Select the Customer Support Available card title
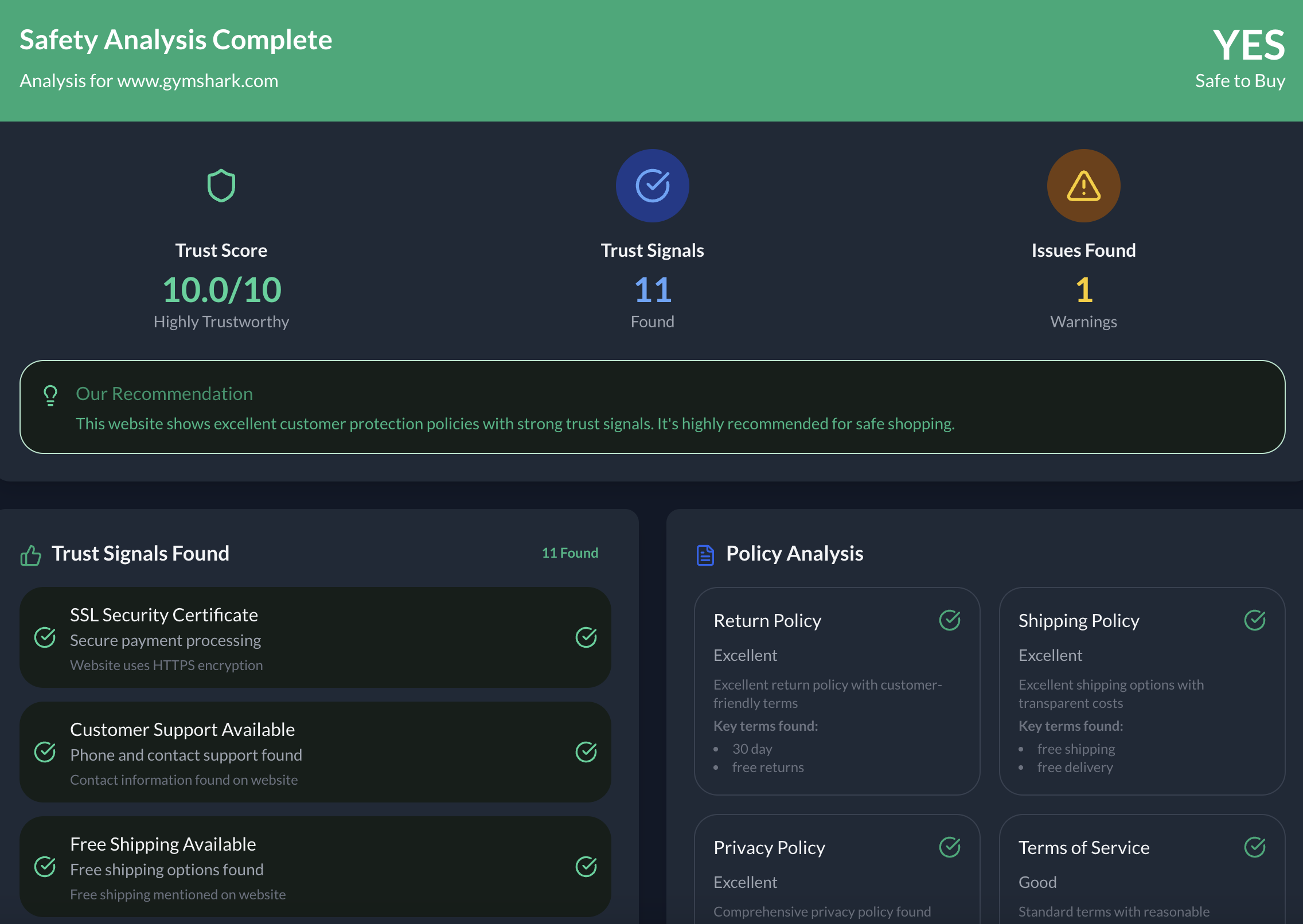The image size is (1303, 924). (x=182, y=730)
